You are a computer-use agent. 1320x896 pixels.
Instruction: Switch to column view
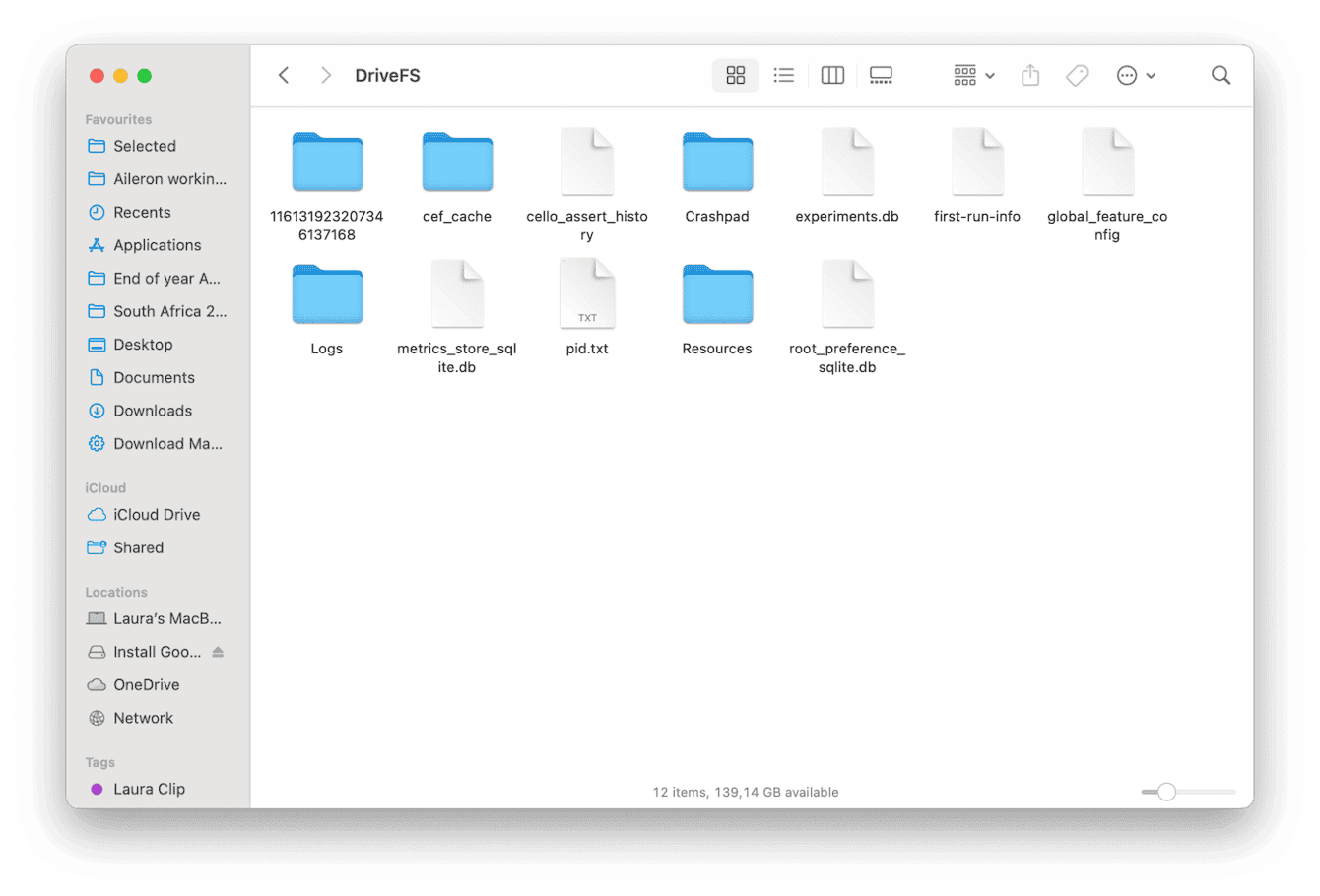(832, 75)
